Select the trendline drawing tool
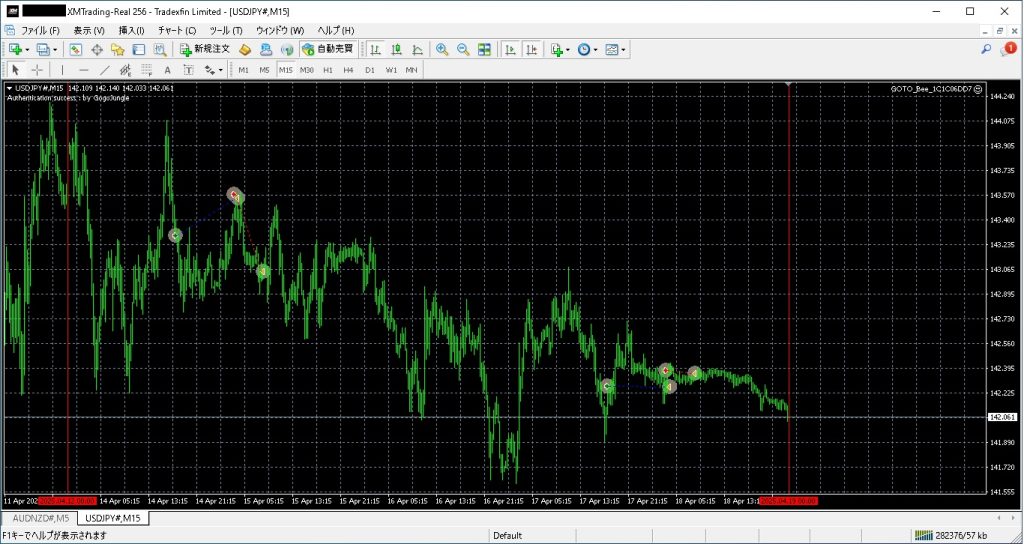 click(104, 70)
